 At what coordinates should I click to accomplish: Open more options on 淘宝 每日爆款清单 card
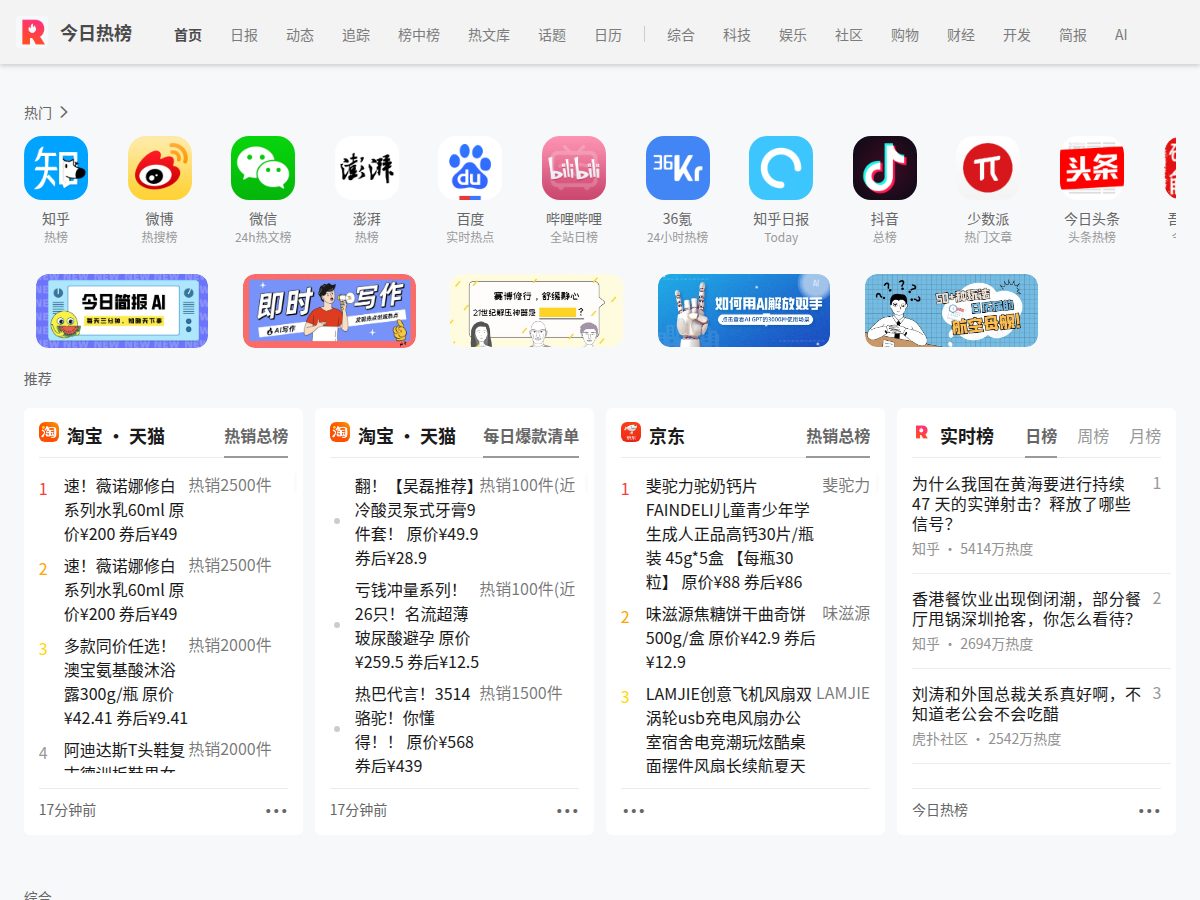567,811
